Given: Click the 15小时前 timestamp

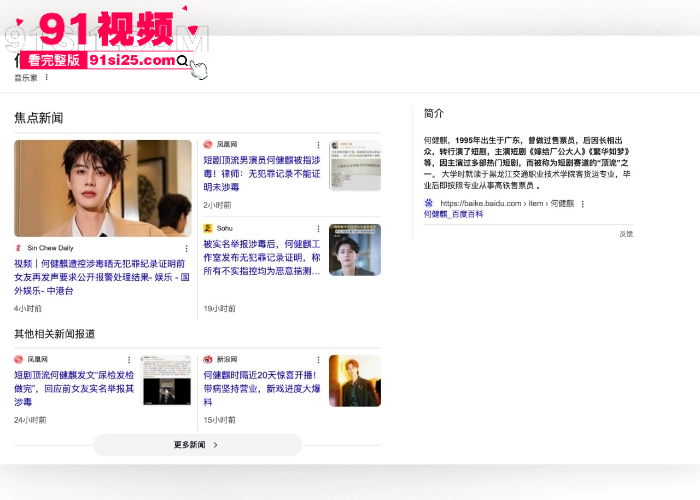Looking at the screenshot, I should click(x=219, y=420).
